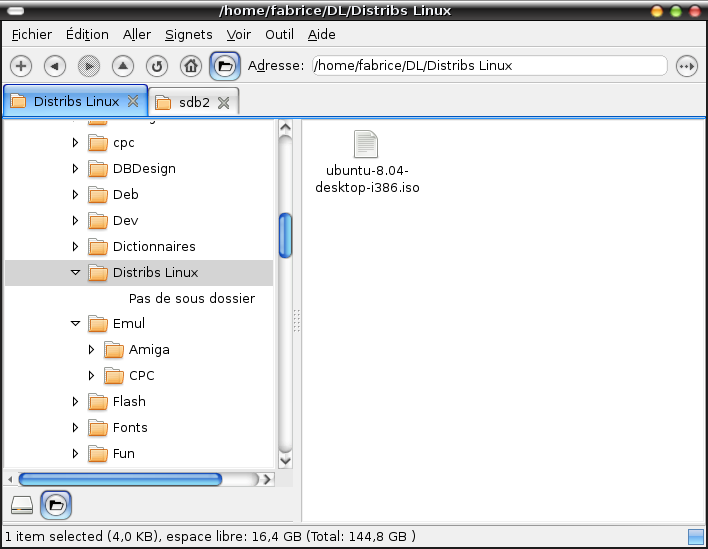Toggle the folder tree side panel button

pos(56,505)
